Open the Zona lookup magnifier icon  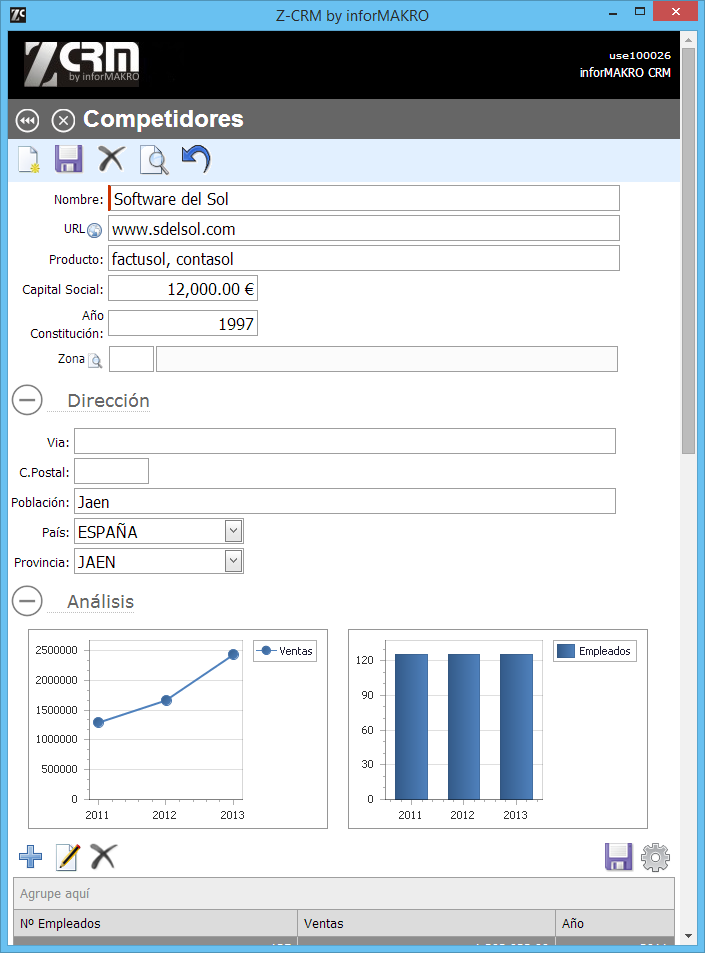(95, 360)
